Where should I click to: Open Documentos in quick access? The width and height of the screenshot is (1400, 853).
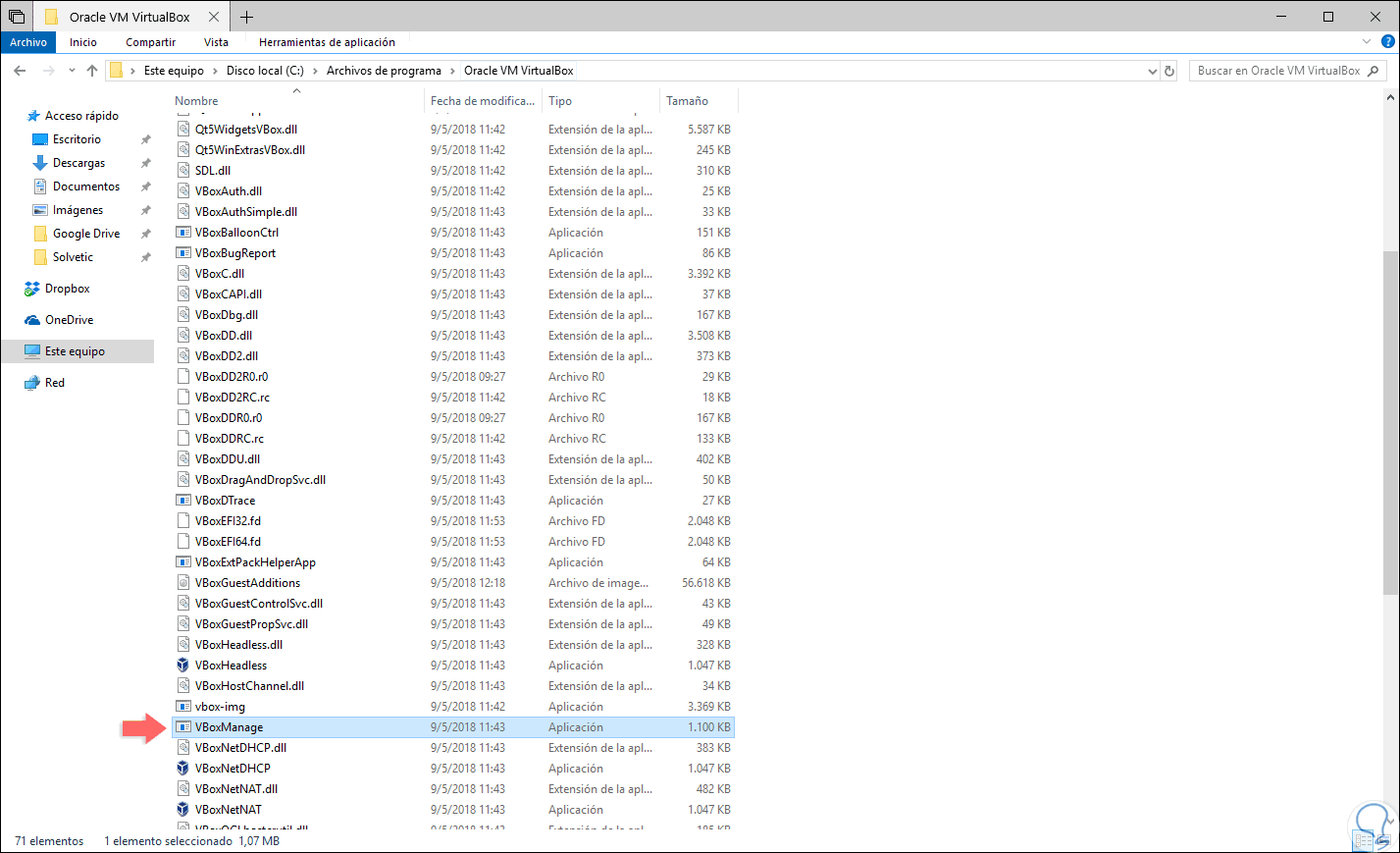pyautogui.click(x=86, y=187)
